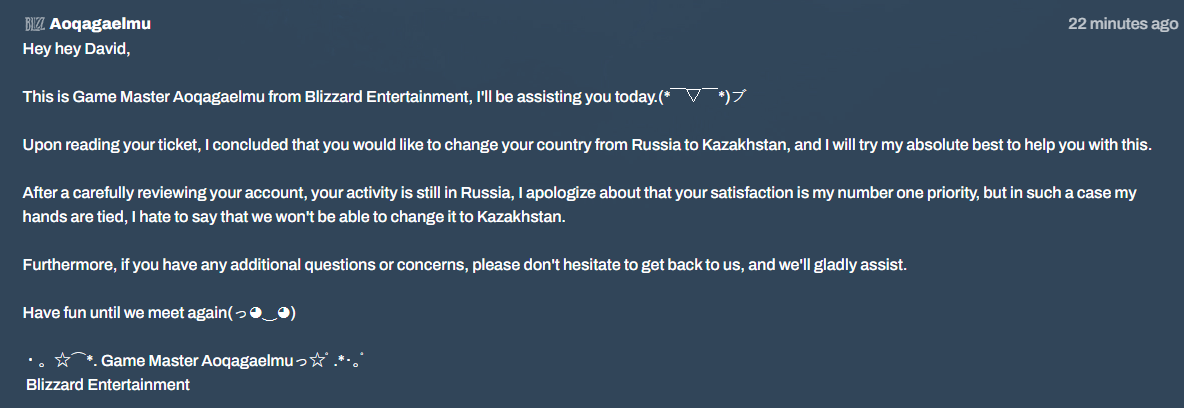Viewport: 1184px width, 408px height.
Task: Click the "Have fun until we meet again" text
Action: (125, 313)
